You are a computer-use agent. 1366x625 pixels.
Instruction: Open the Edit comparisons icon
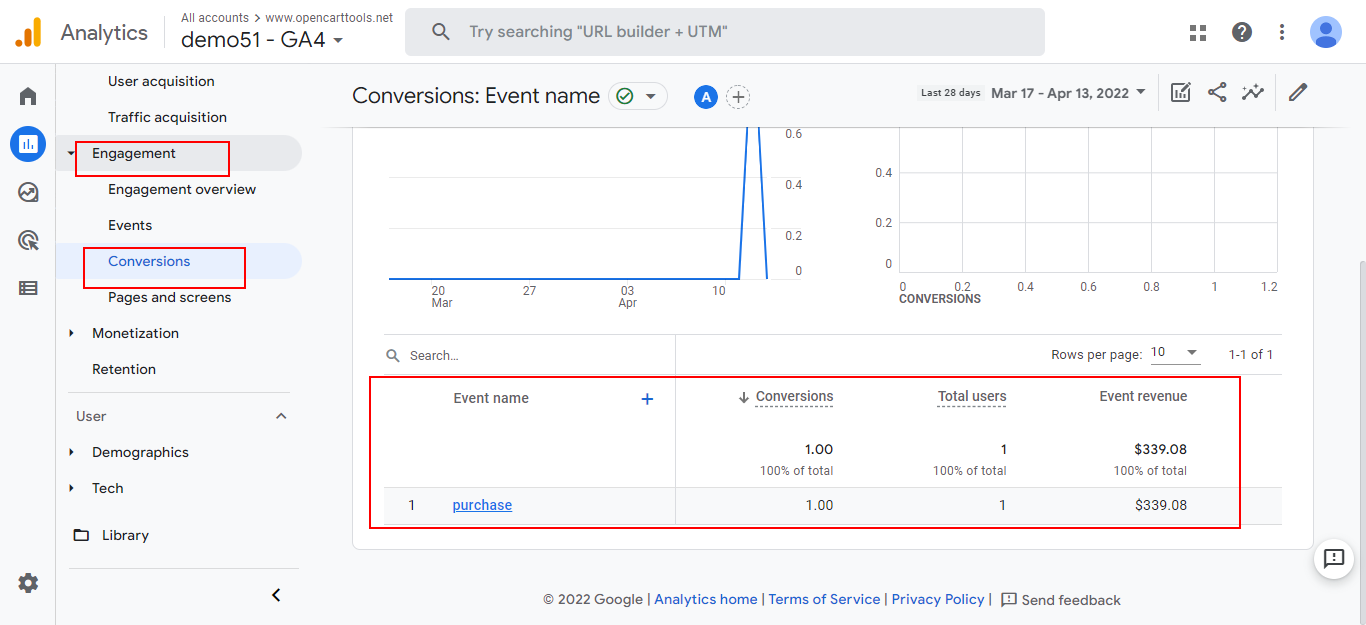tap(1181, 93)
